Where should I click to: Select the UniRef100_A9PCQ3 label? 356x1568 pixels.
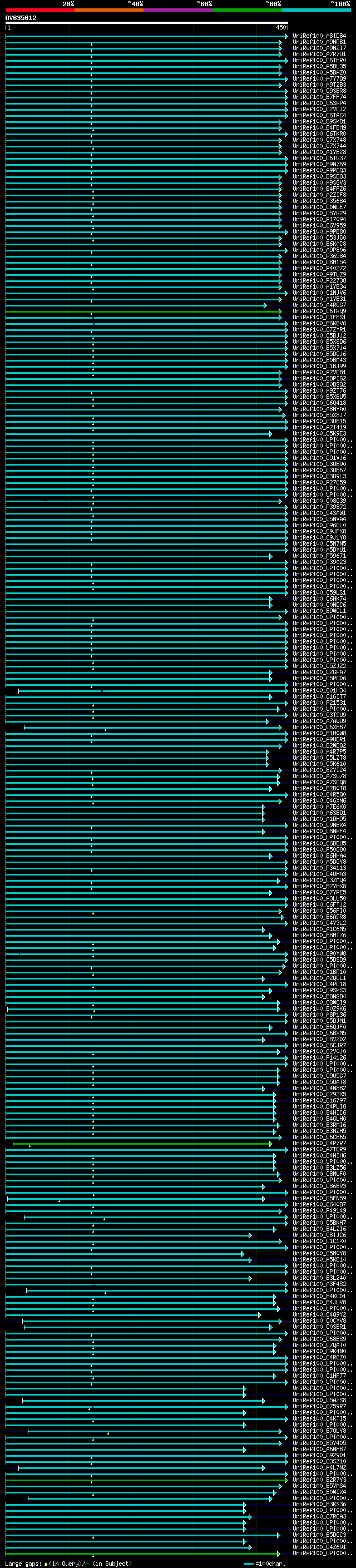click(x=319, y=170)
